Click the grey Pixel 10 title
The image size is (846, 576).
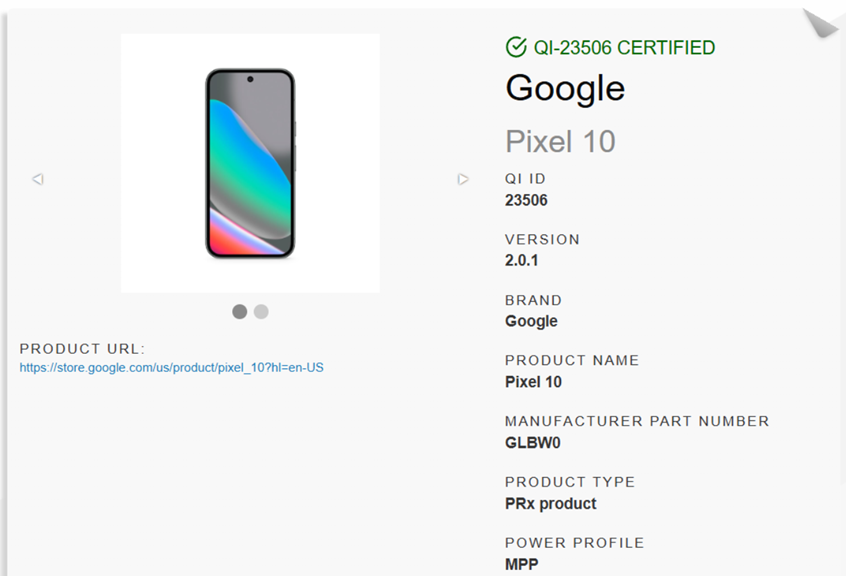(x=560, y=141)
